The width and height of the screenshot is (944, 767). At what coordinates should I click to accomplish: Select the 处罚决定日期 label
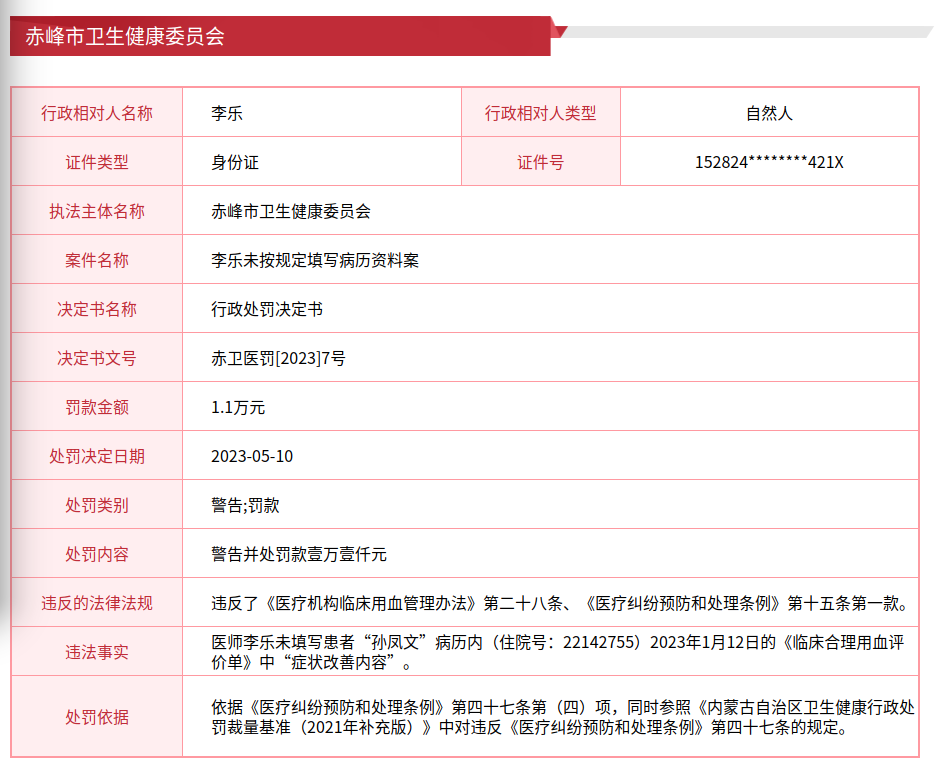pyautogui.click(x=97, y=456)
